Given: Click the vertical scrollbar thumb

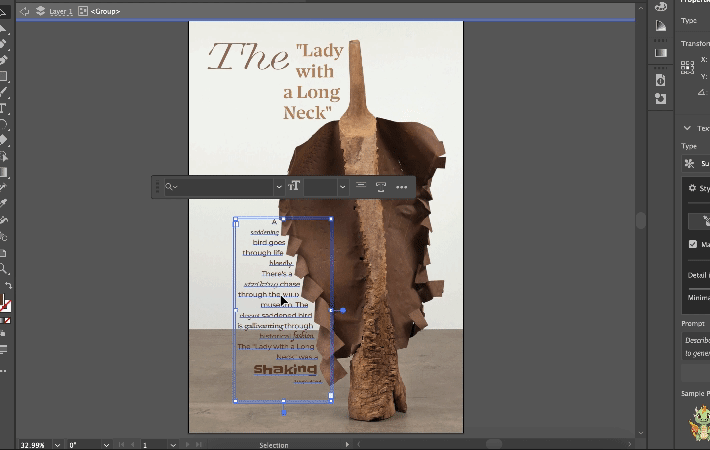Looking at the screenshot, I should (x=640, y=220).
